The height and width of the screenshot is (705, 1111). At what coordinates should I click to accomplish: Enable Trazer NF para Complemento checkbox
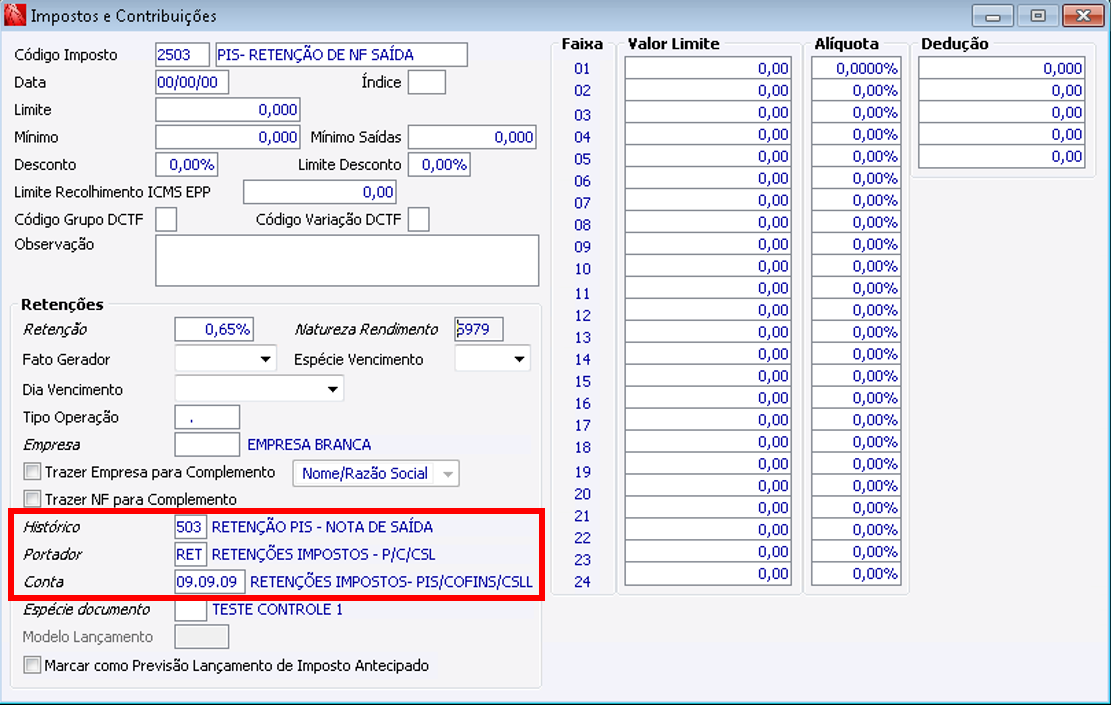pyautogui.click(x=32, y=499)
